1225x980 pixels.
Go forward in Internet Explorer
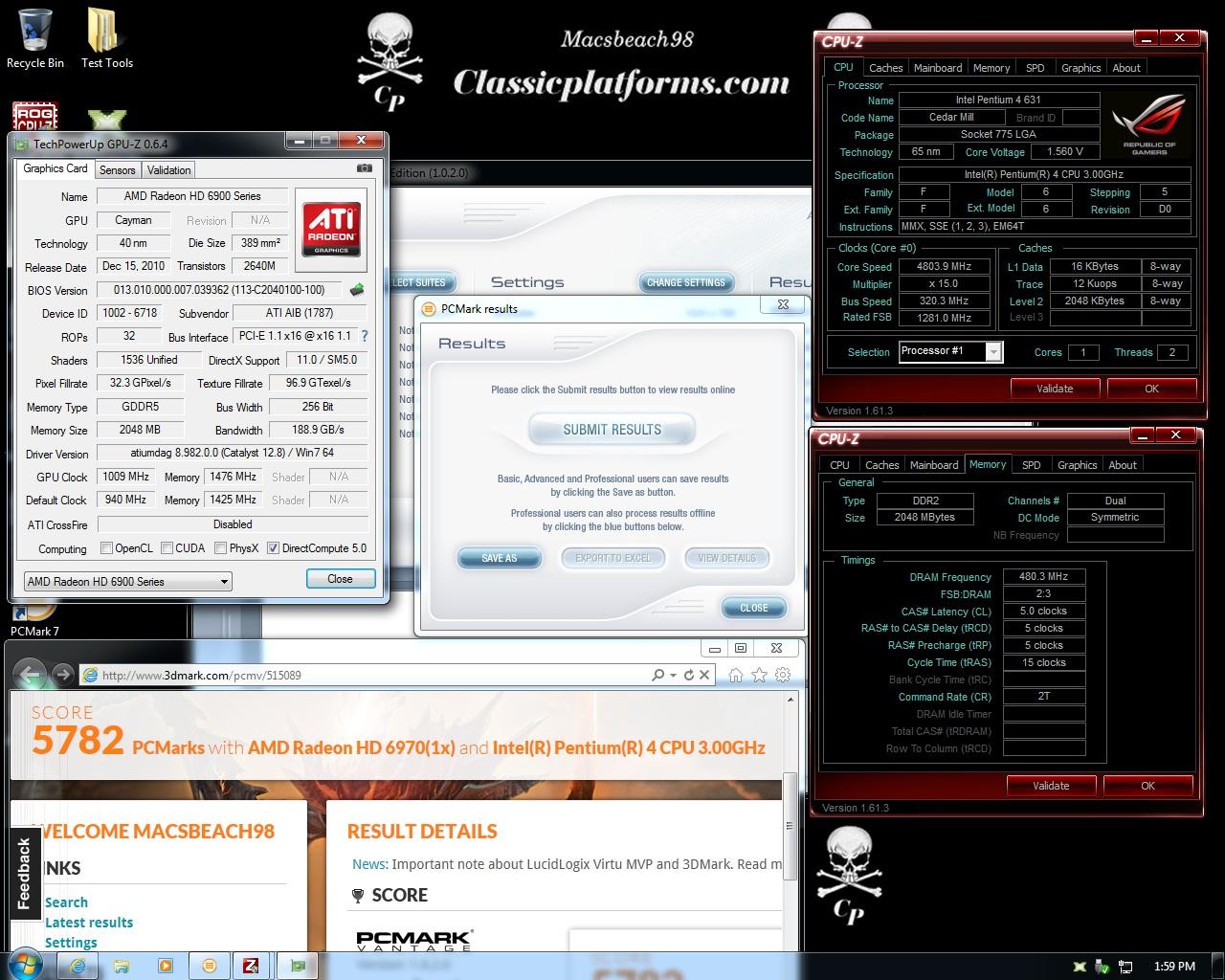tap(62, 675)
